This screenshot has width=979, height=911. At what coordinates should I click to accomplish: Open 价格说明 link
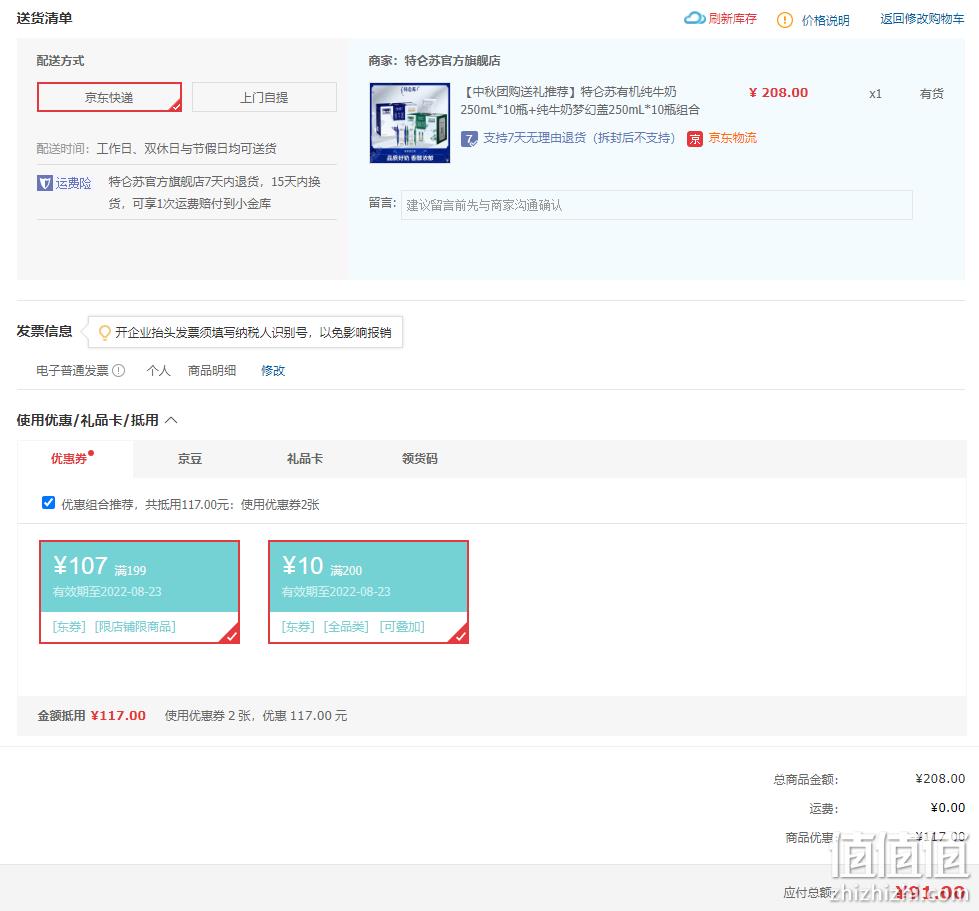825,20
